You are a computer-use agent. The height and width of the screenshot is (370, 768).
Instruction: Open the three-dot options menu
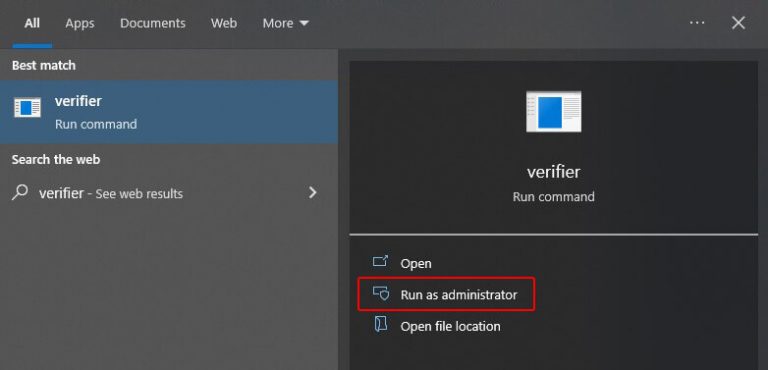[697, 23]
